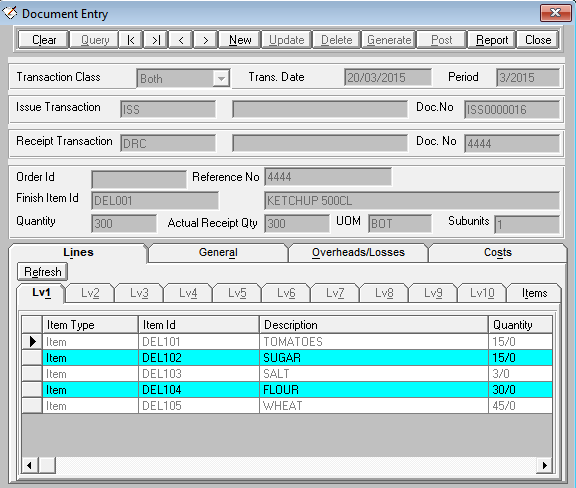Click the grid's left scroll arrow
The height and width of the screenshot is (488, 576).
pyautogui.click(x=29, y=465)
